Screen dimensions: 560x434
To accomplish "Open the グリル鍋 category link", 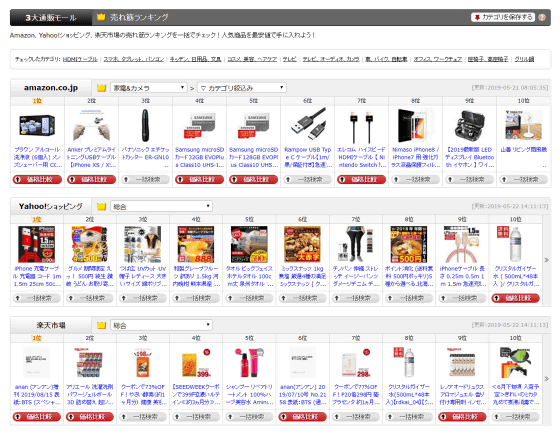I will (524, 59).
